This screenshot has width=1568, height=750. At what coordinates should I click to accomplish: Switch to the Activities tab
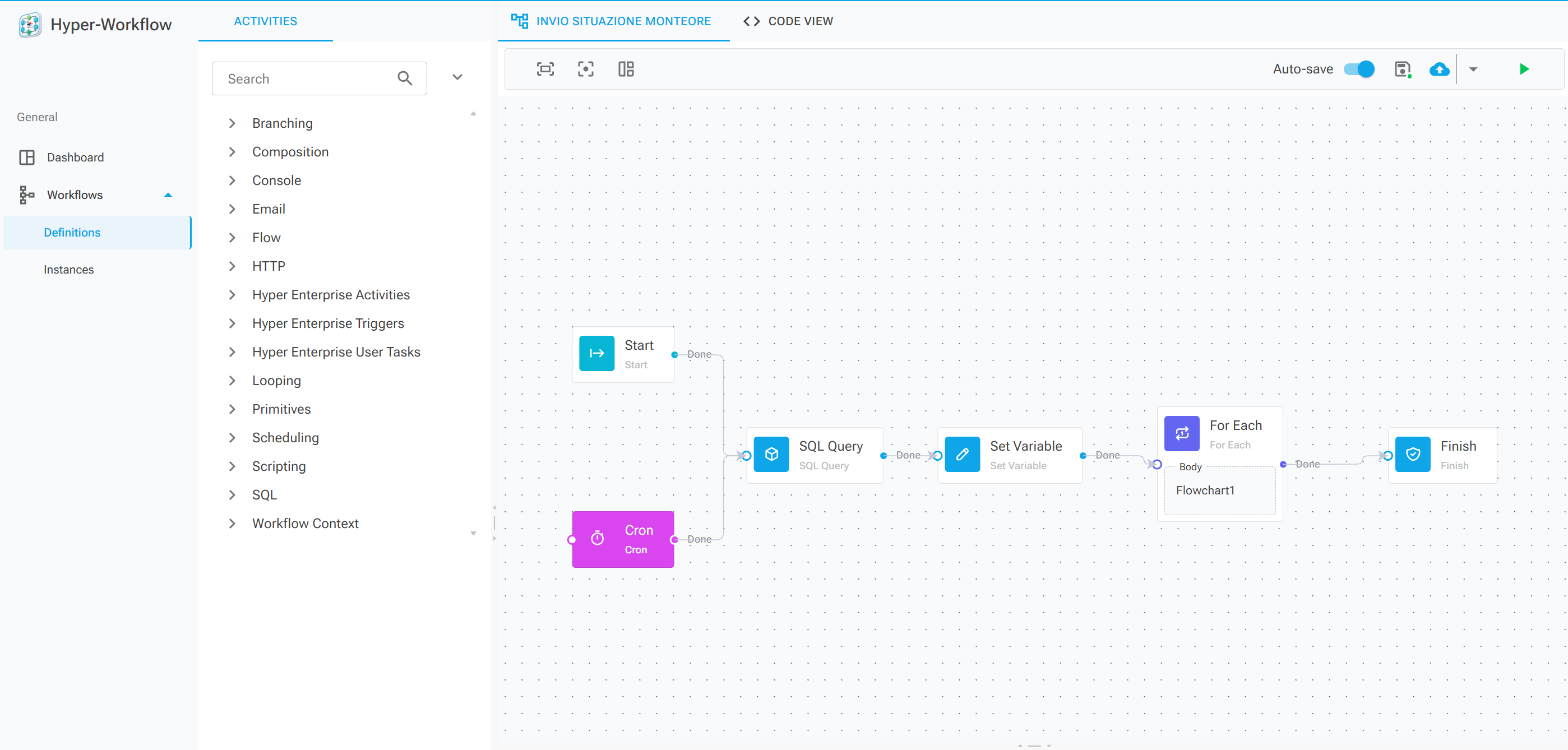[x=265, y=21]
